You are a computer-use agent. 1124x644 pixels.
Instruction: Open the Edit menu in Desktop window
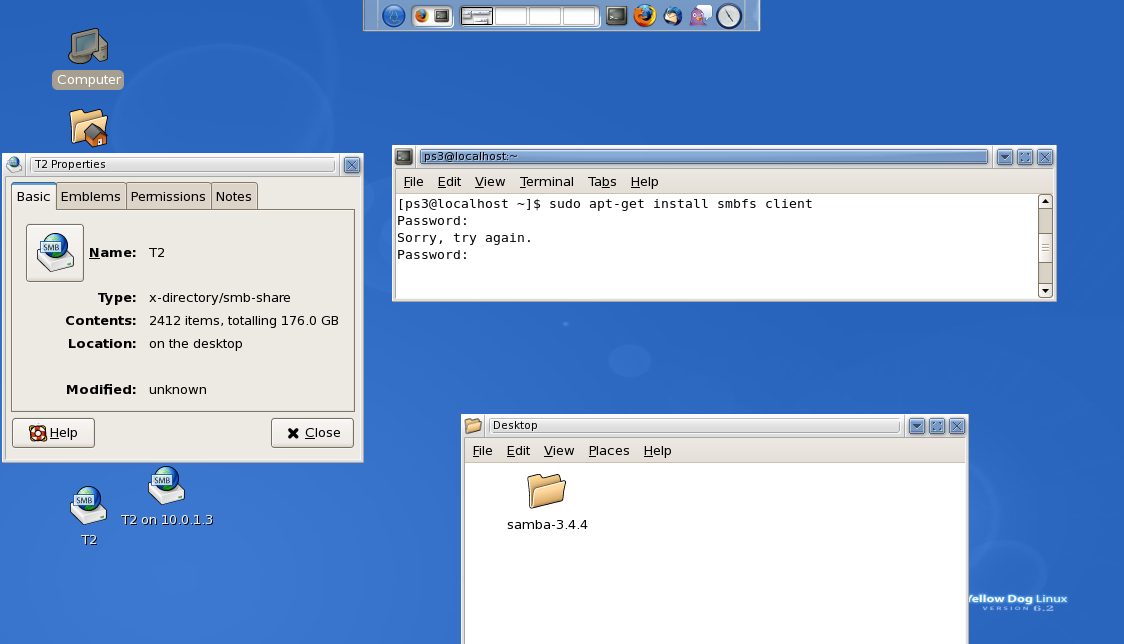(518, 450)
